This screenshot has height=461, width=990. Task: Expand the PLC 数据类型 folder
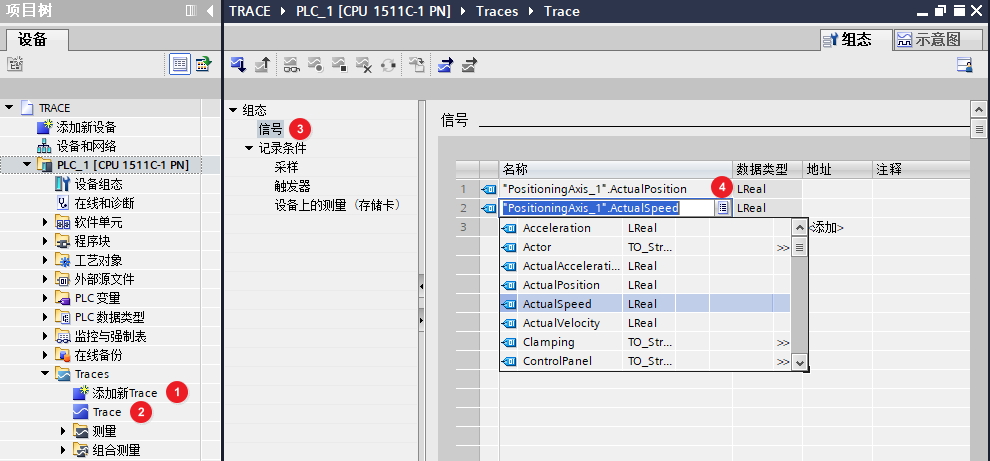[45, 317]
